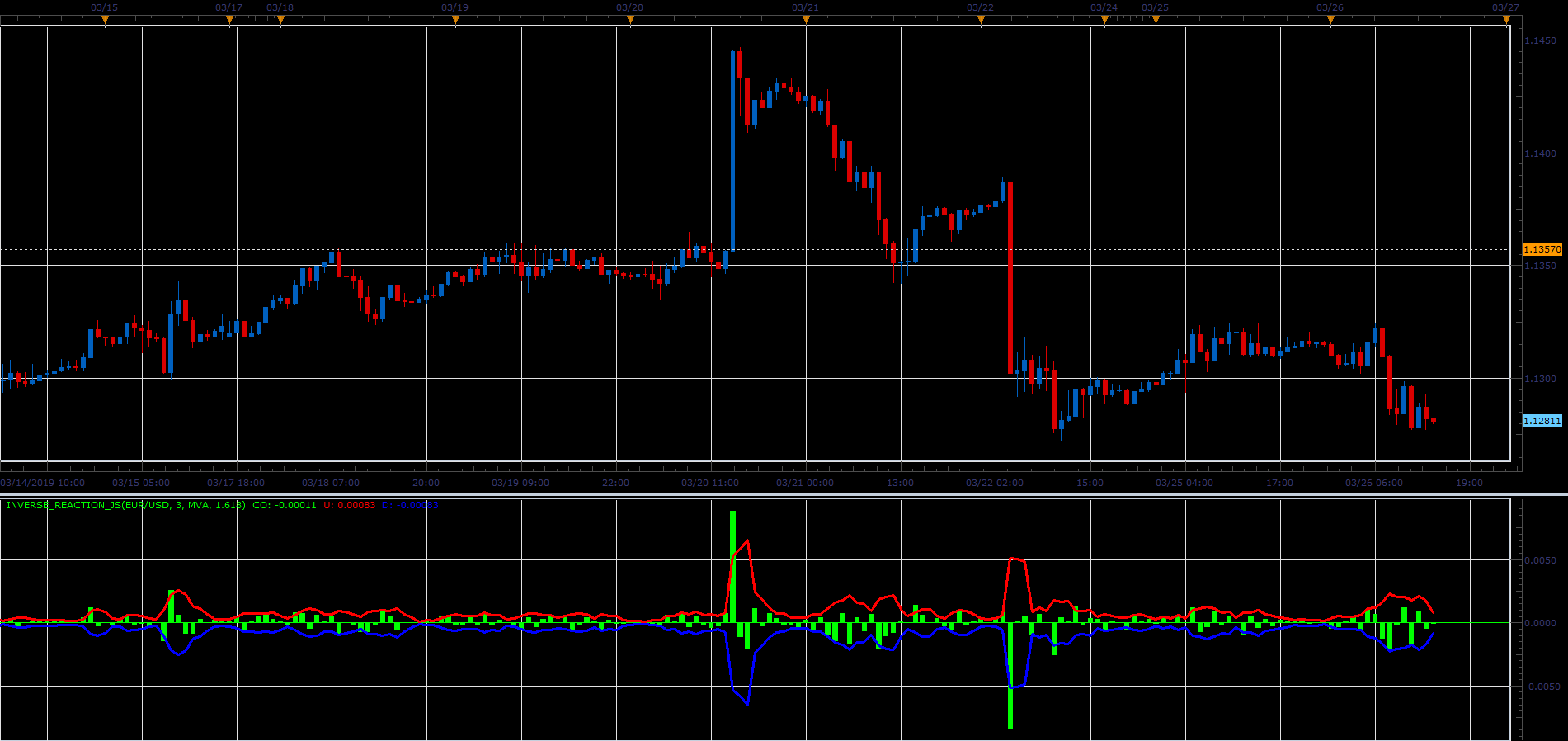Click the 03/15 orange day marker triangle
This screenshot has height=741, width=1568.
105,21
